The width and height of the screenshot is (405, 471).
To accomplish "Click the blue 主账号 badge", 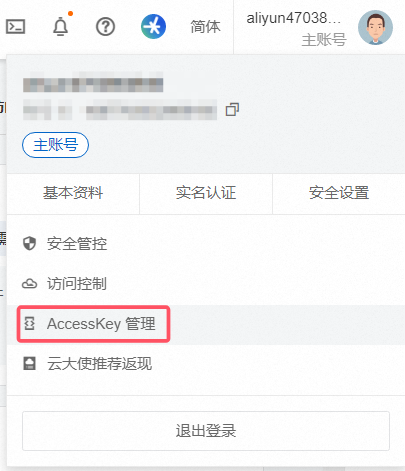I will click(x=55, y=145).
